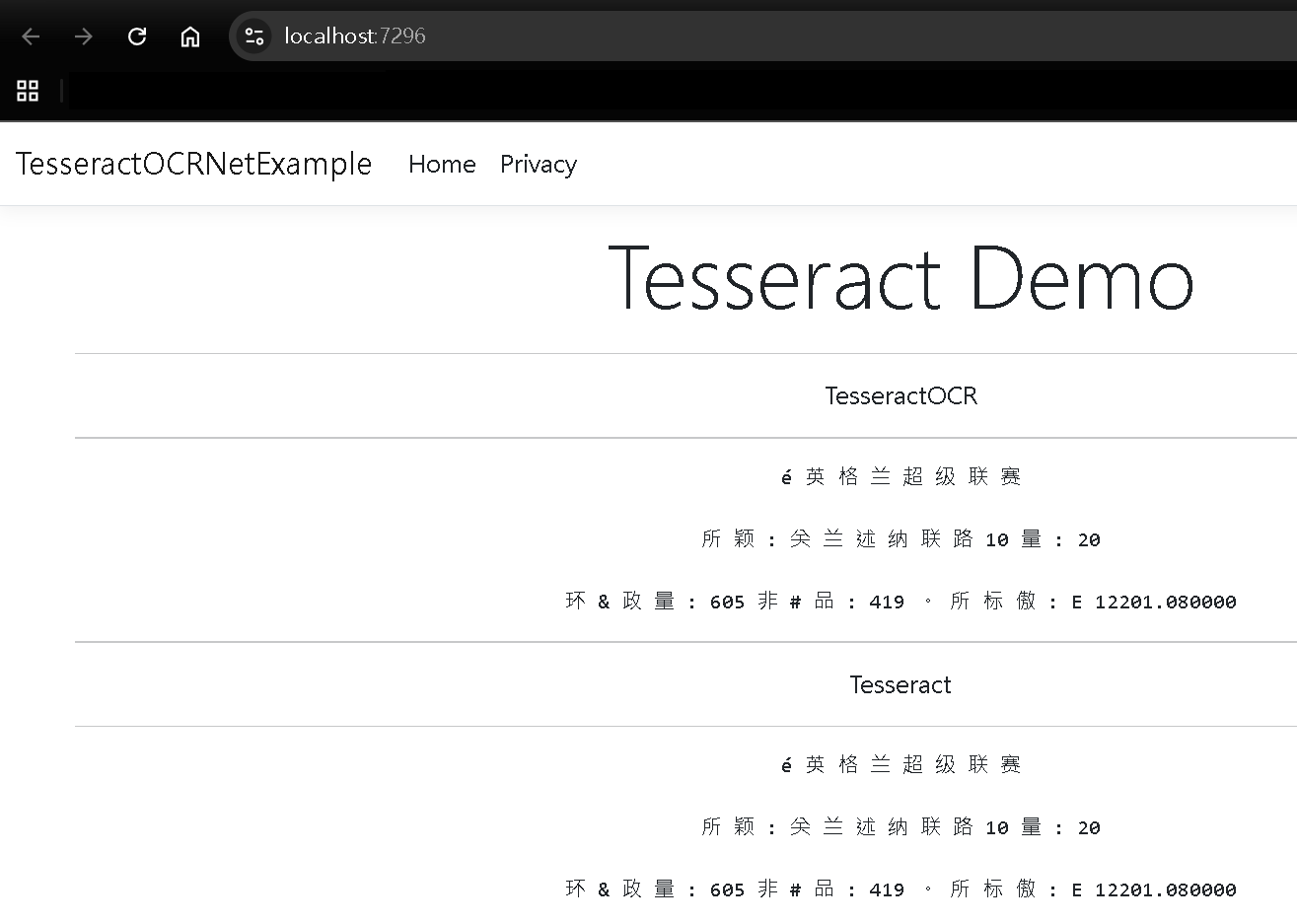Image resolution: width=1297 pixels, height=924 pixels.
Task: Click the browser forward arrow
Action: click(x=84, y=36)
